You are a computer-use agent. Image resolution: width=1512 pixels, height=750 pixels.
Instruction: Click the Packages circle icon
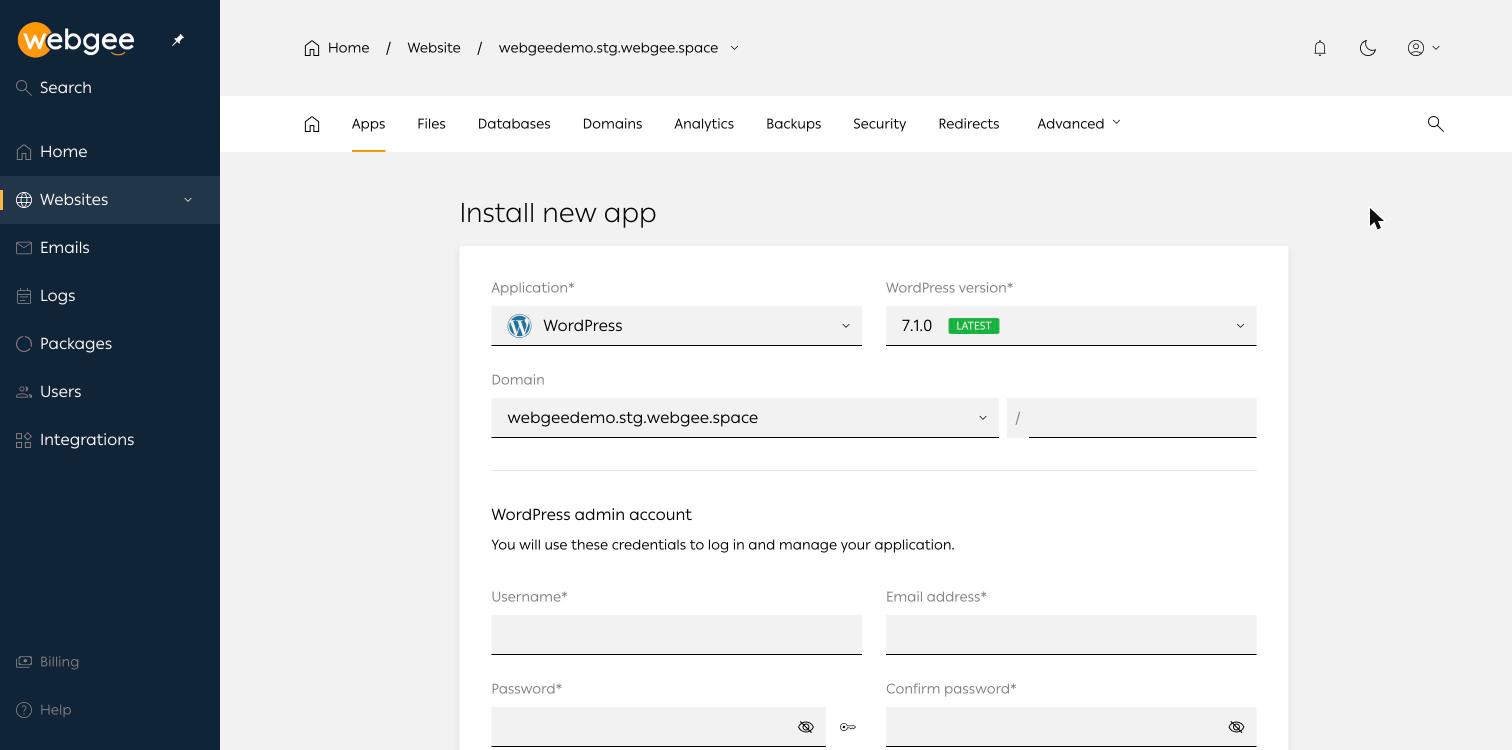[24, 344]
